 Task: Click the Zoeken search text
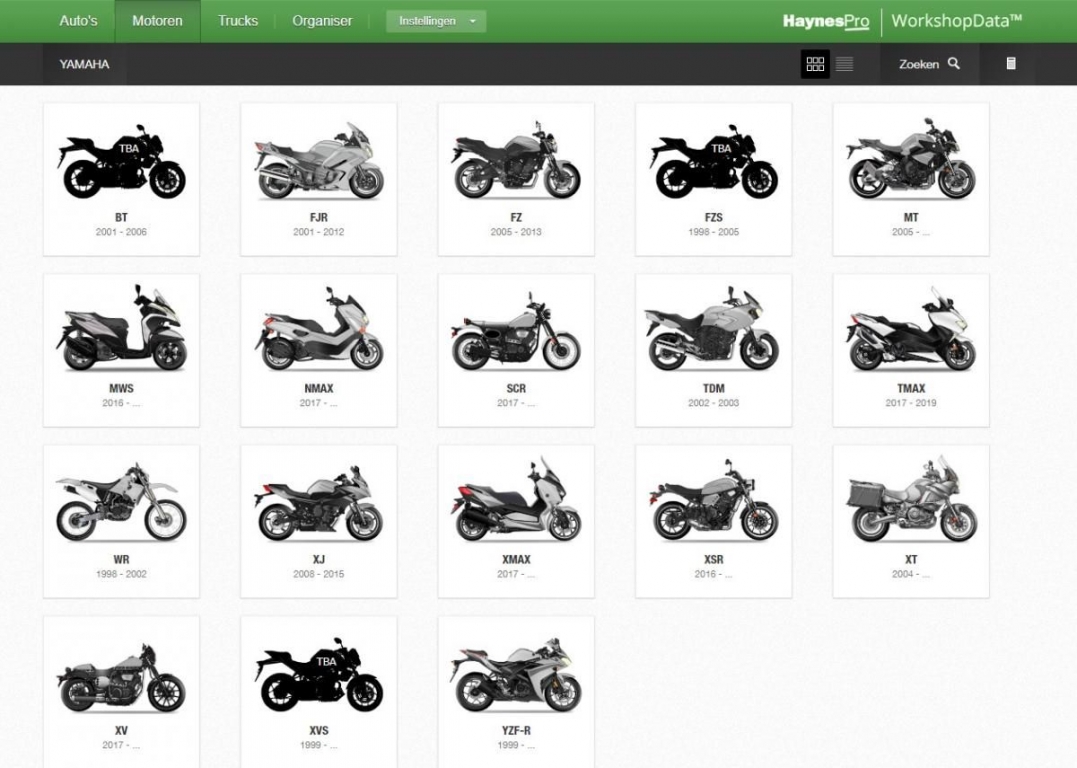918,64
